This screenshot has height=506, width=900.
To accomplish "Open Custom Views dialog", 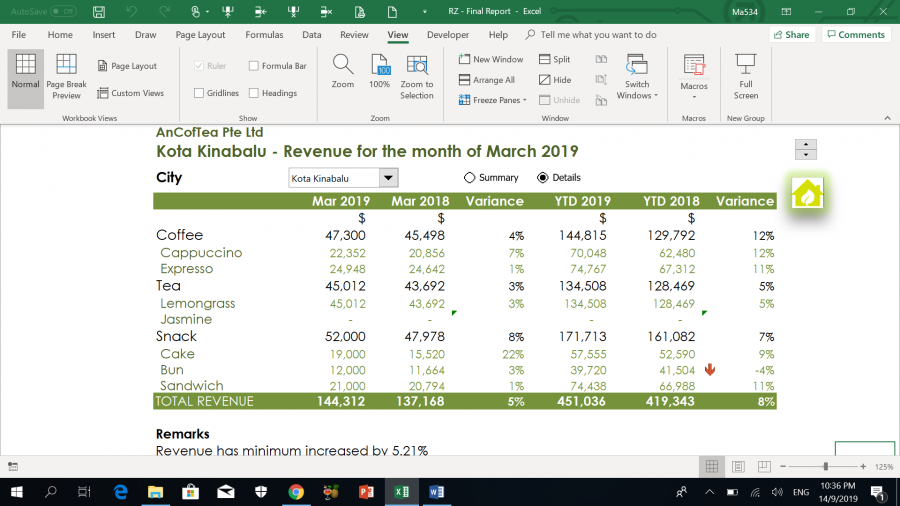I will pos(131,93).
